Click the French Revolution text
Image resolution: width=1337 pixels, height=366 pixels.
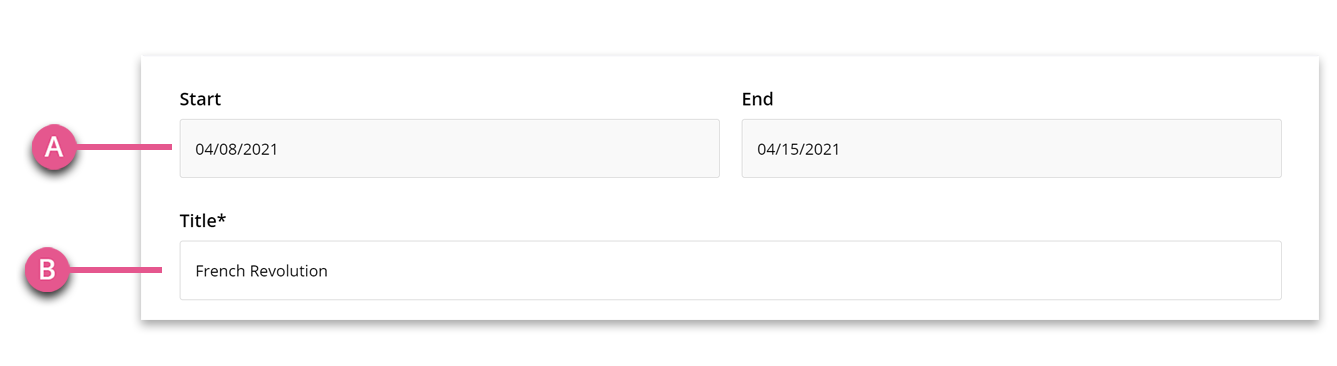click(x=261, y=271)
